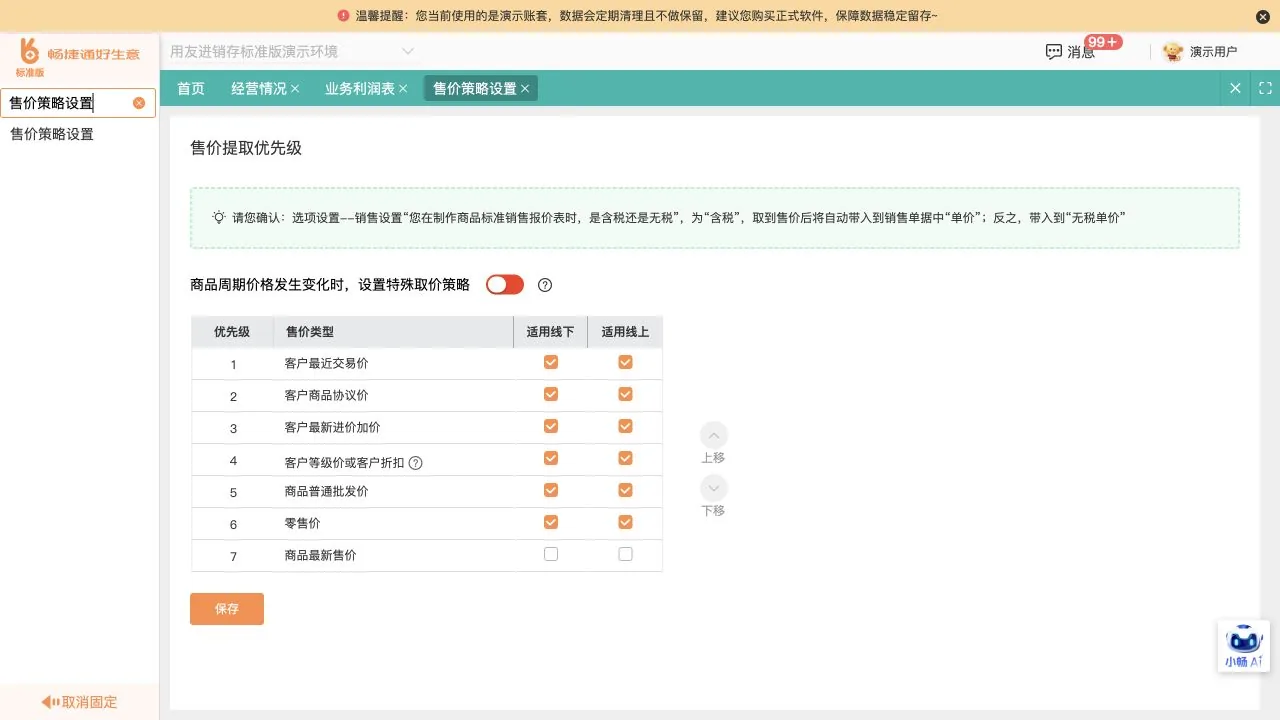The height and width of the screenshot is (720, 1280).
Task: Select the 客户商品协议价 row
Action: tap(427, 395)
